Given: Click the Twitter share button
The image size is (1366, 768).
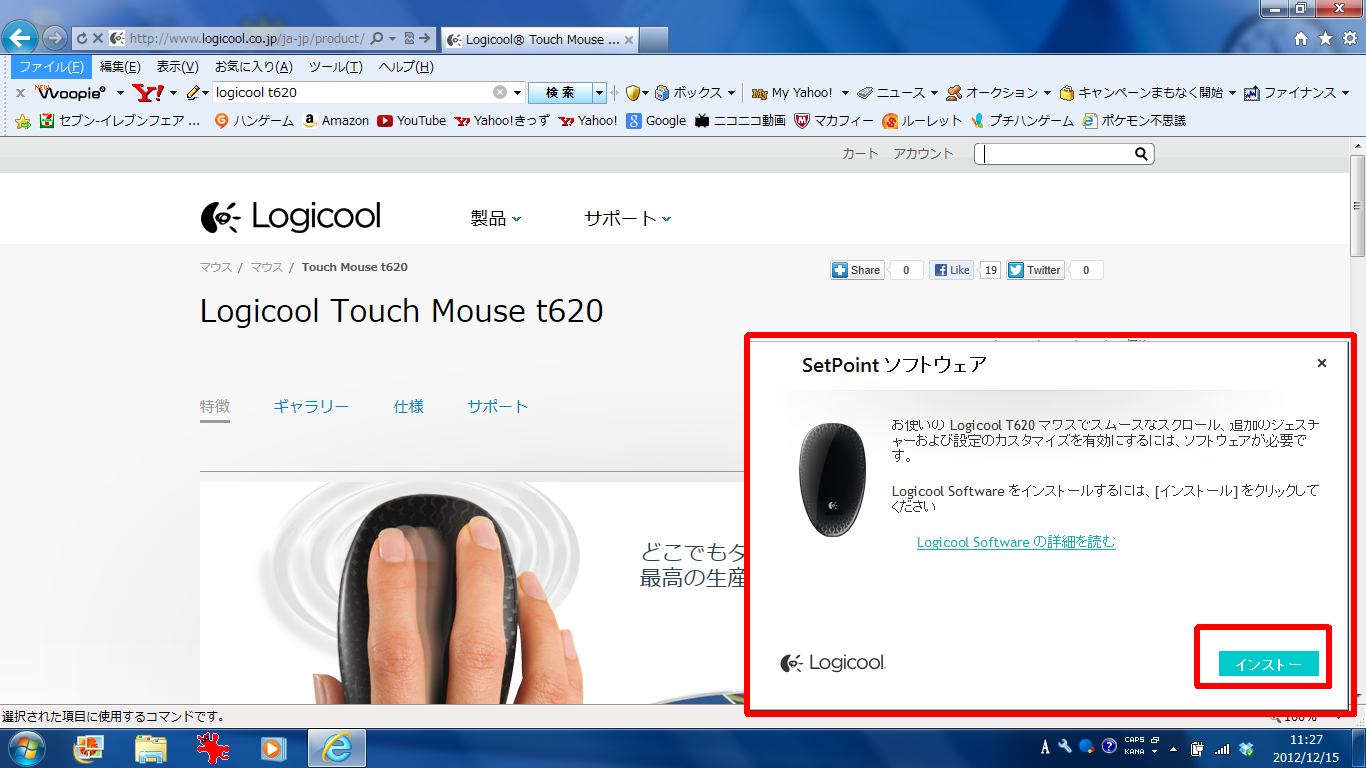Looking at the screenshot, I should pos(1035,270).
